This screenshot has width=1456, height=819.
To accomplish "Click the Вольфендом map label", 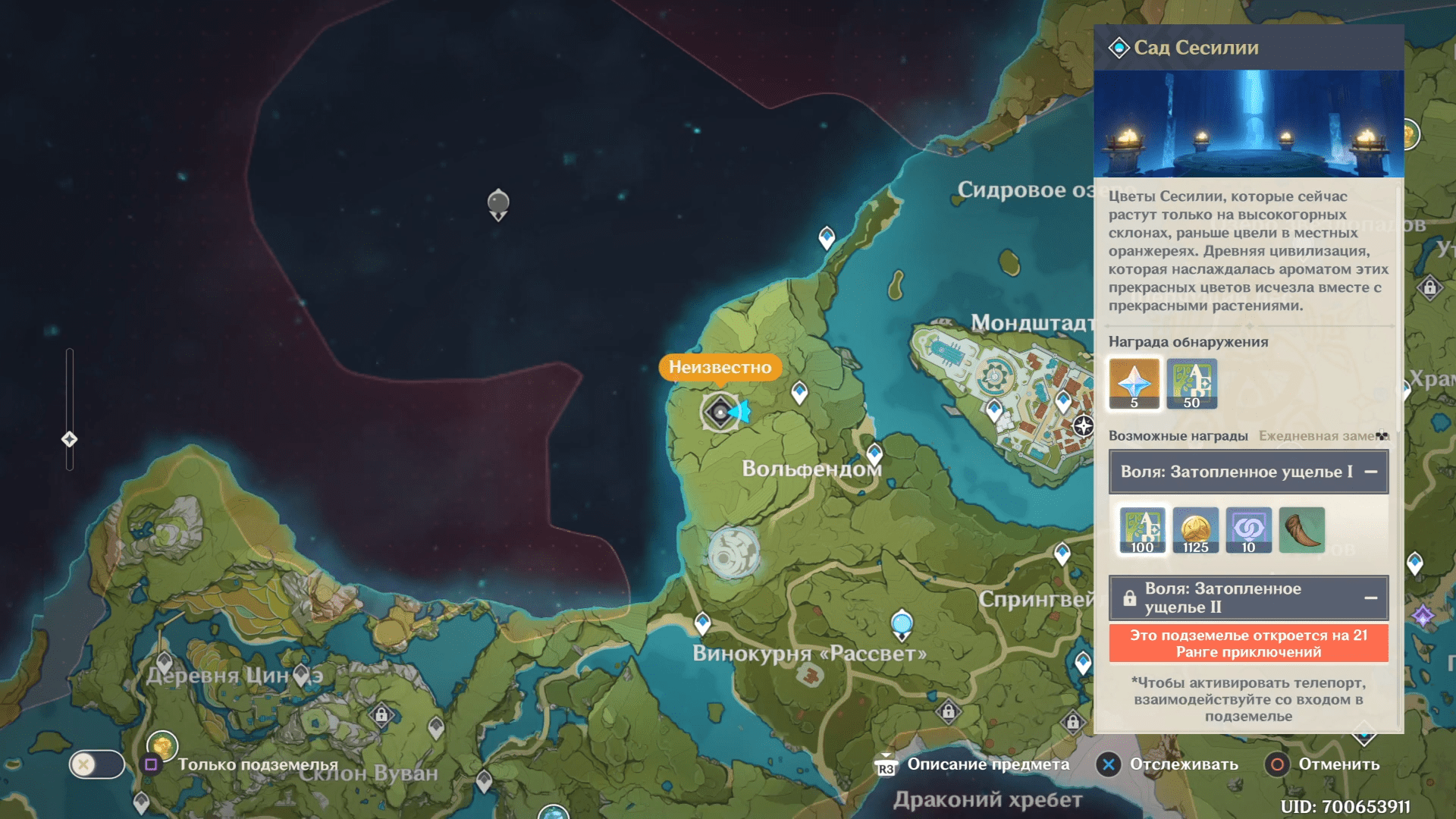I will coord(811,469).
